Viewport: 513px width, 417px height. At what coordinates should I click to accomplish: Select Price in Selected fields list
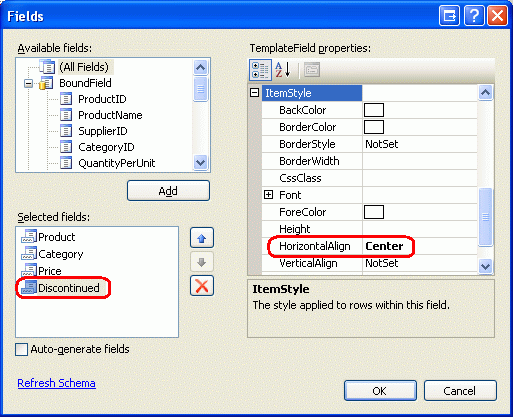pyautogui.click(x=50, y=271)
